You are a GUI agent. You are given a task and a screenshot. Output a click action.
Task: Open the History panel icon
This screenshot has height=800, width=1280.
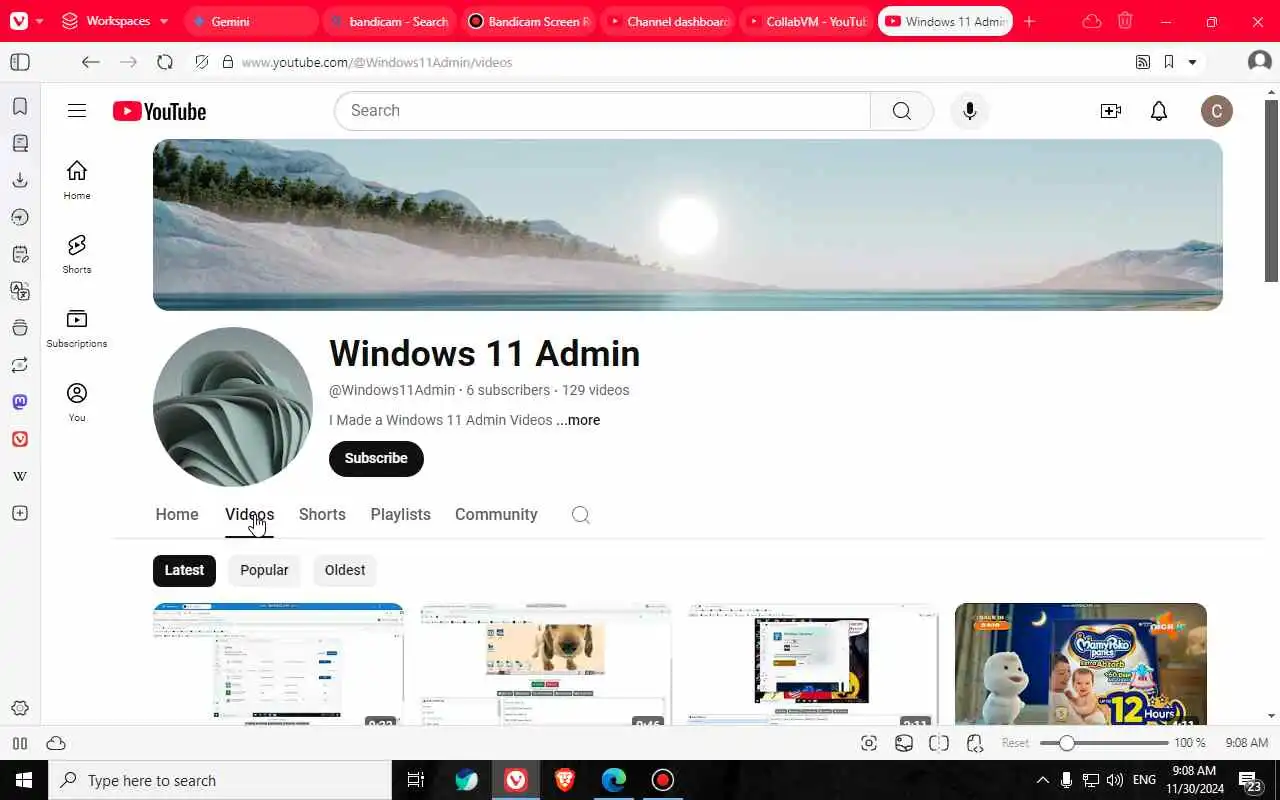pos(20,217)
